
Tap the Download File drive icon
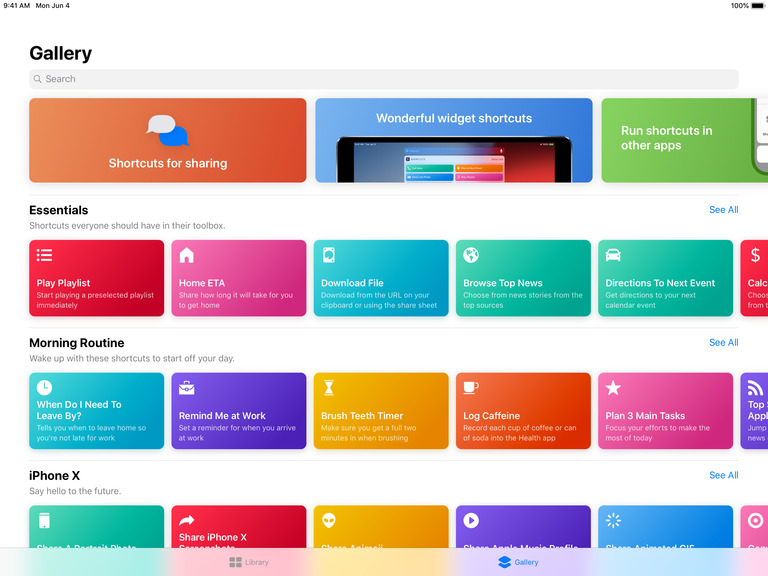pos(329,255)
